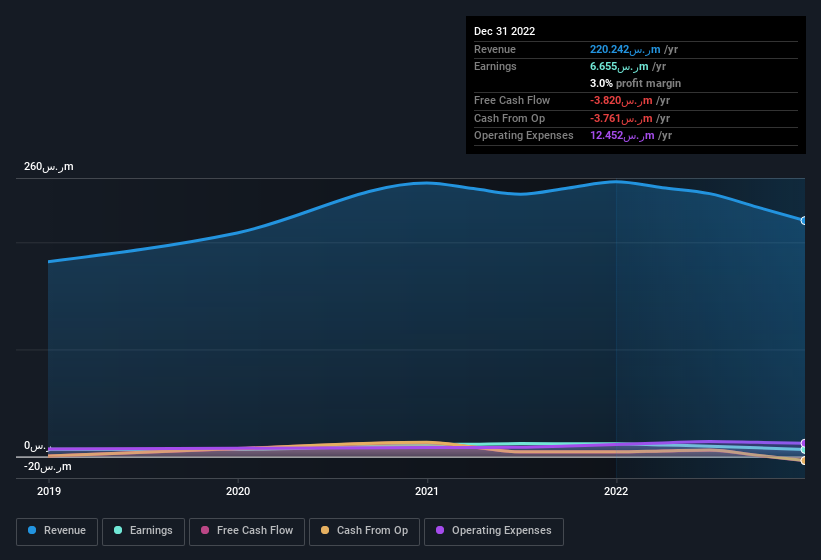Click the 2019 x-axis label
This screenshot has width=821, height=560.
click(x=49, y=491)
